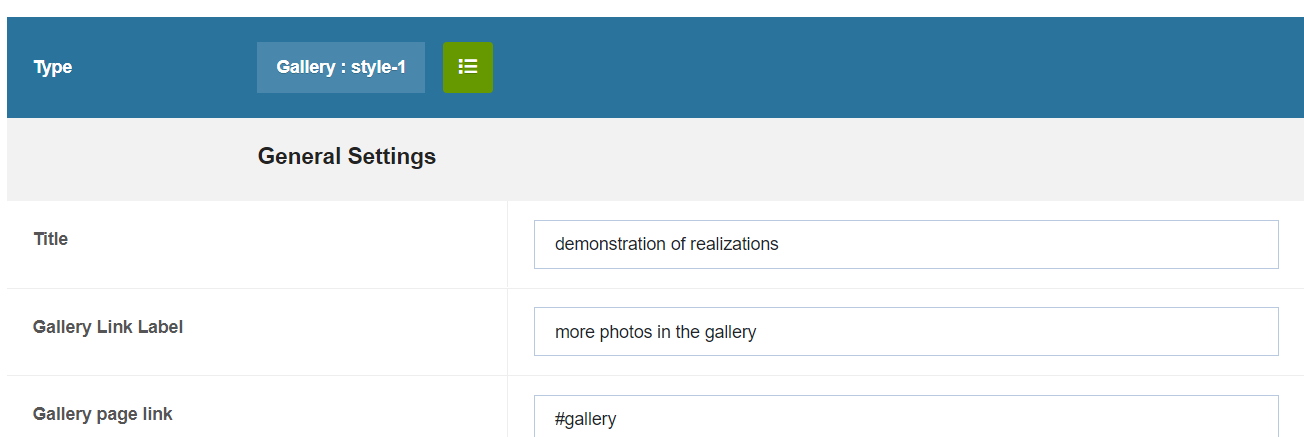This screenshot has width=1304, height=437.
Task: Click the '#gallery' value text
Action: click(585, 419)
